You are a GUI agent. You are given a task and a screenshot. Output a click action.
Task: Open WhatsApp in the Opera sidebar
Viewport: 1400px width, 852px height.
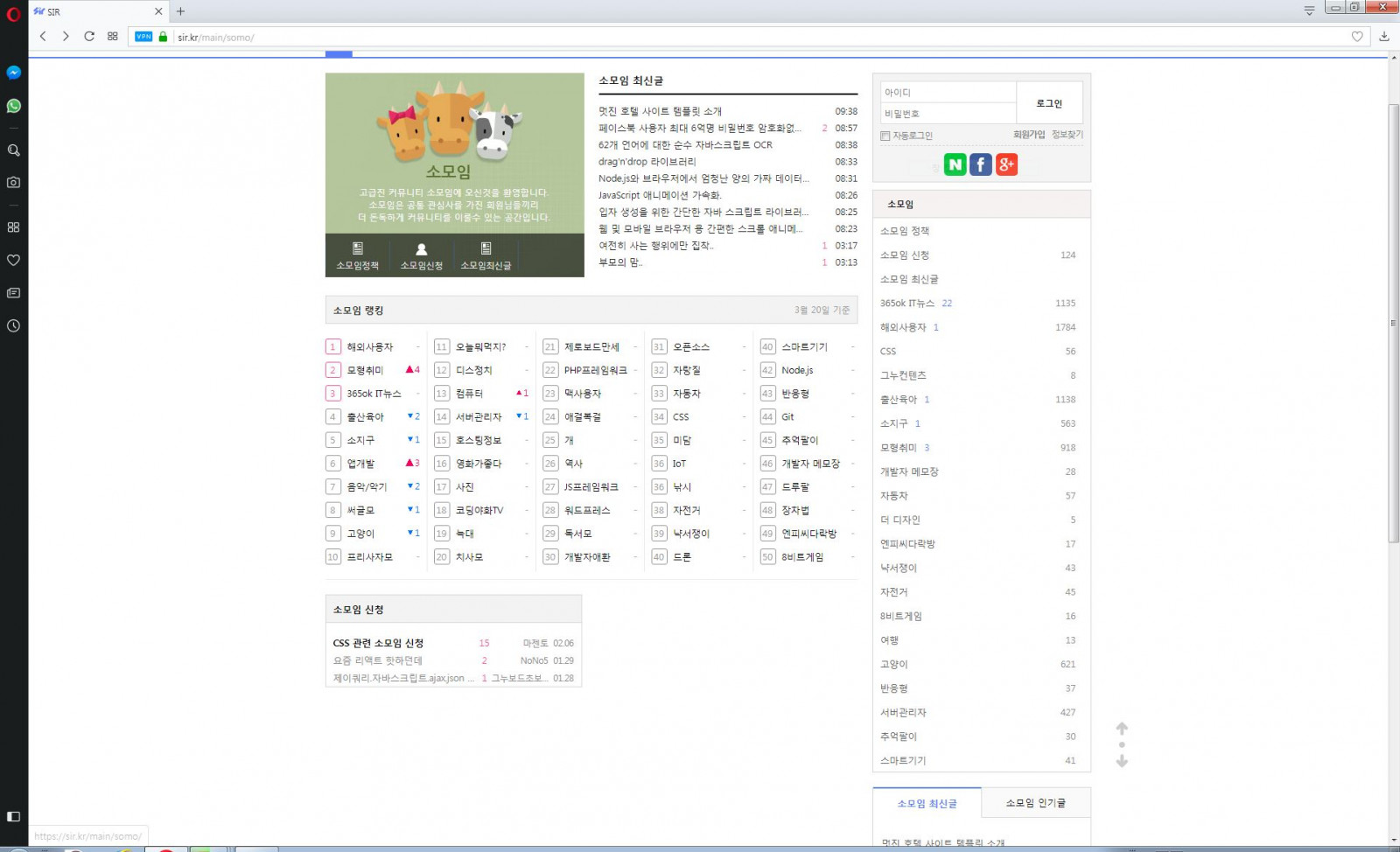click(x=13, y=106)
